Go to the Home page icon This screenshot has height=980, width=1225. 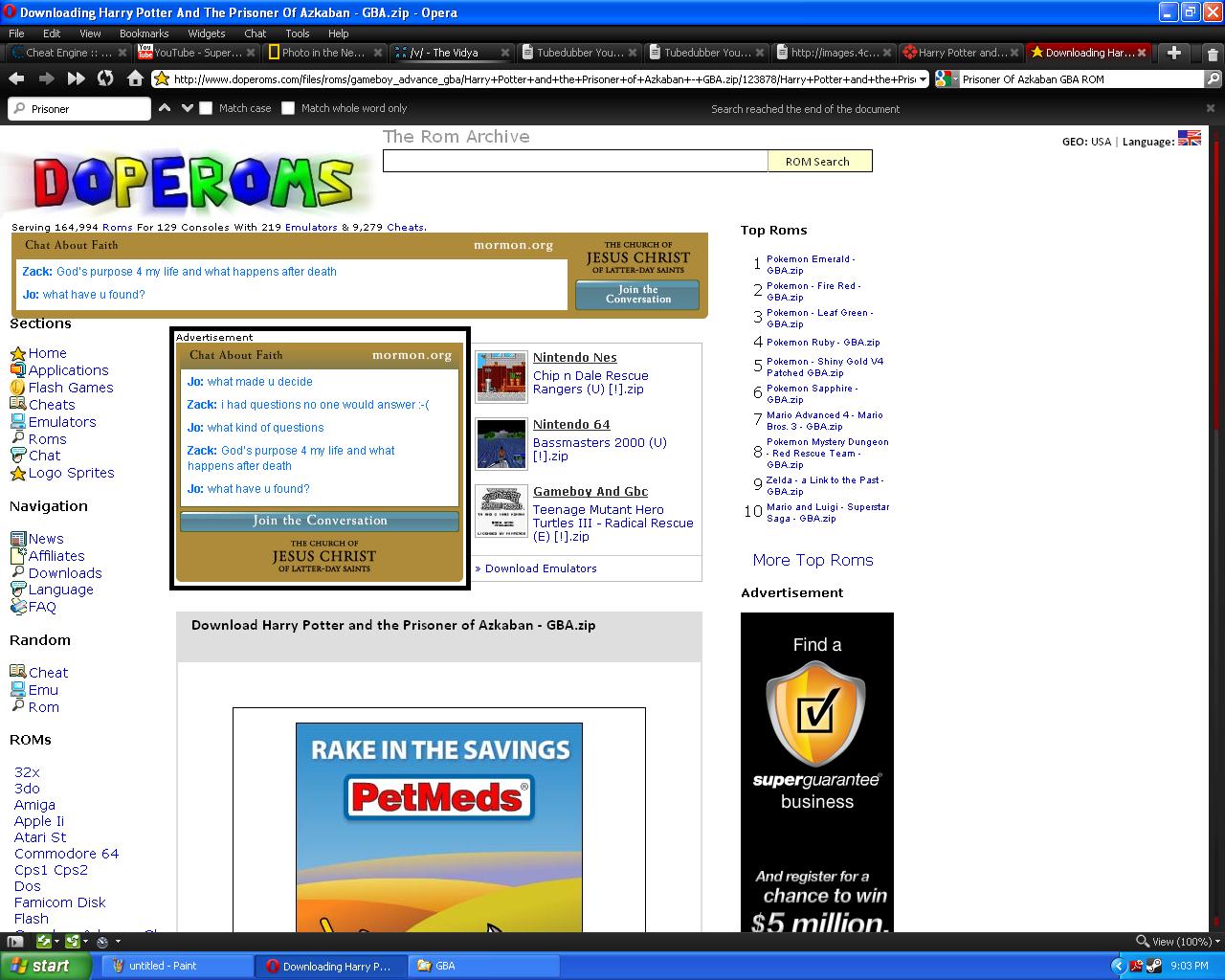click(x=135, y=79)
